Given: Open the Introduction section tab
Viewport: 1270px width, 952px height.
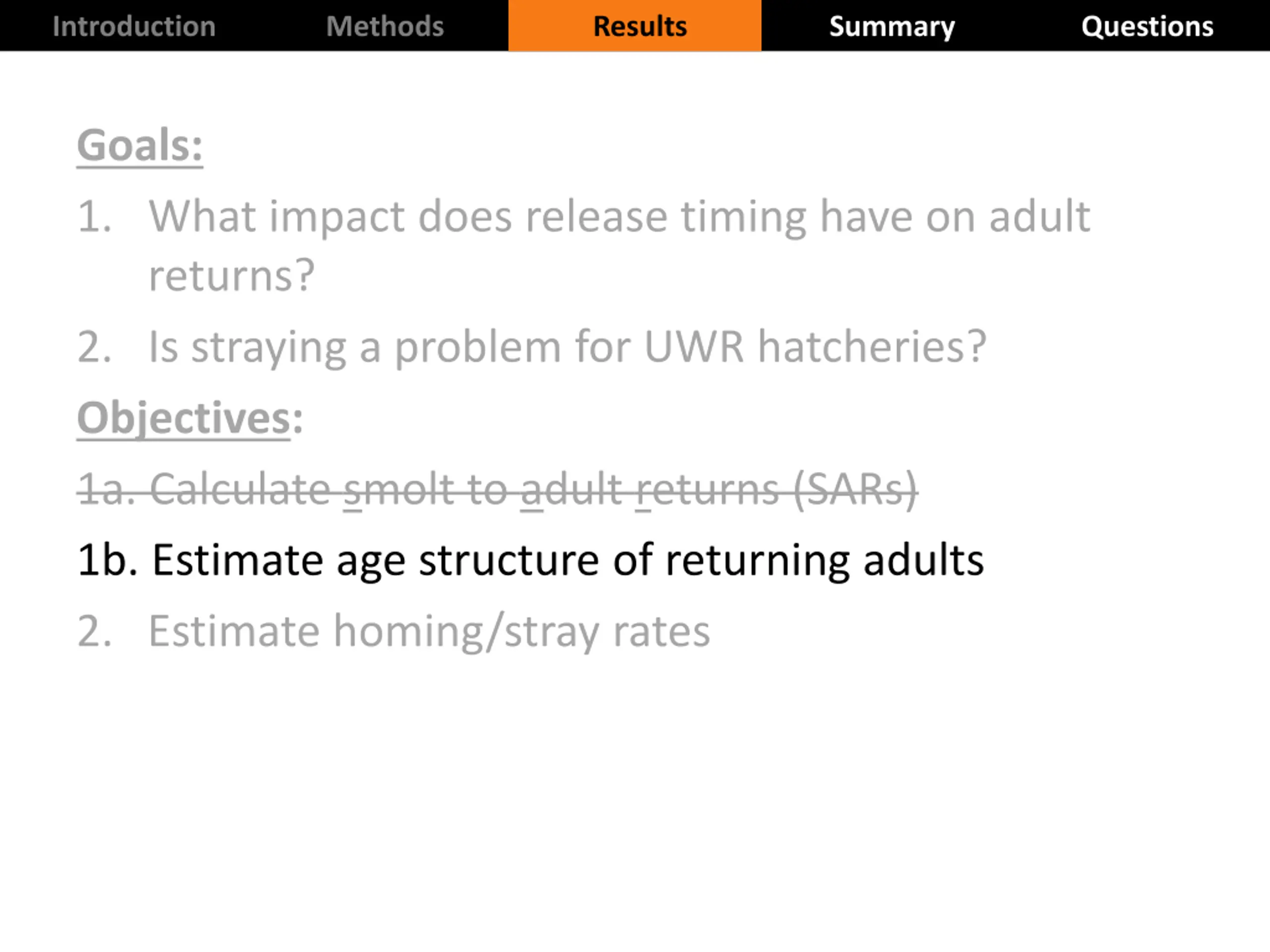Looking at the screenshot, I should click(x=134, y=26).
